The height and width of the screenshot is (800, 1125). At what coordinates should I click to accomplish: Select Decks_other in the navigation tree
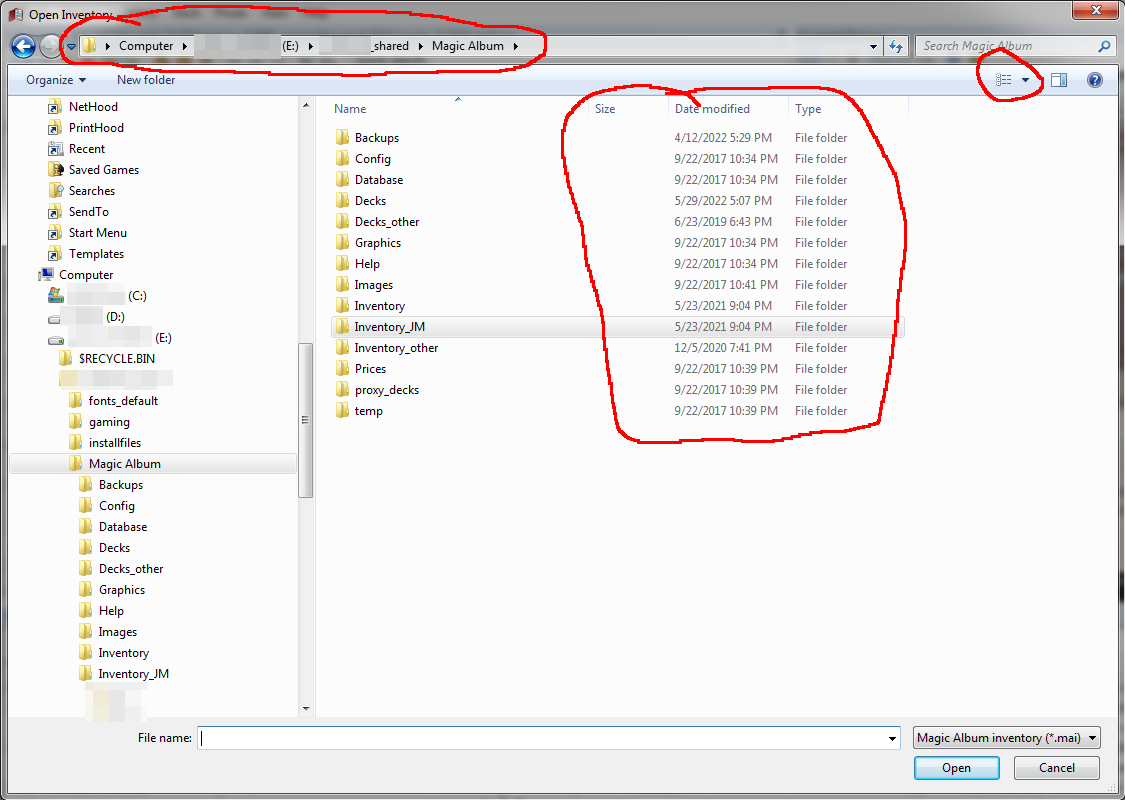[131, 569]
